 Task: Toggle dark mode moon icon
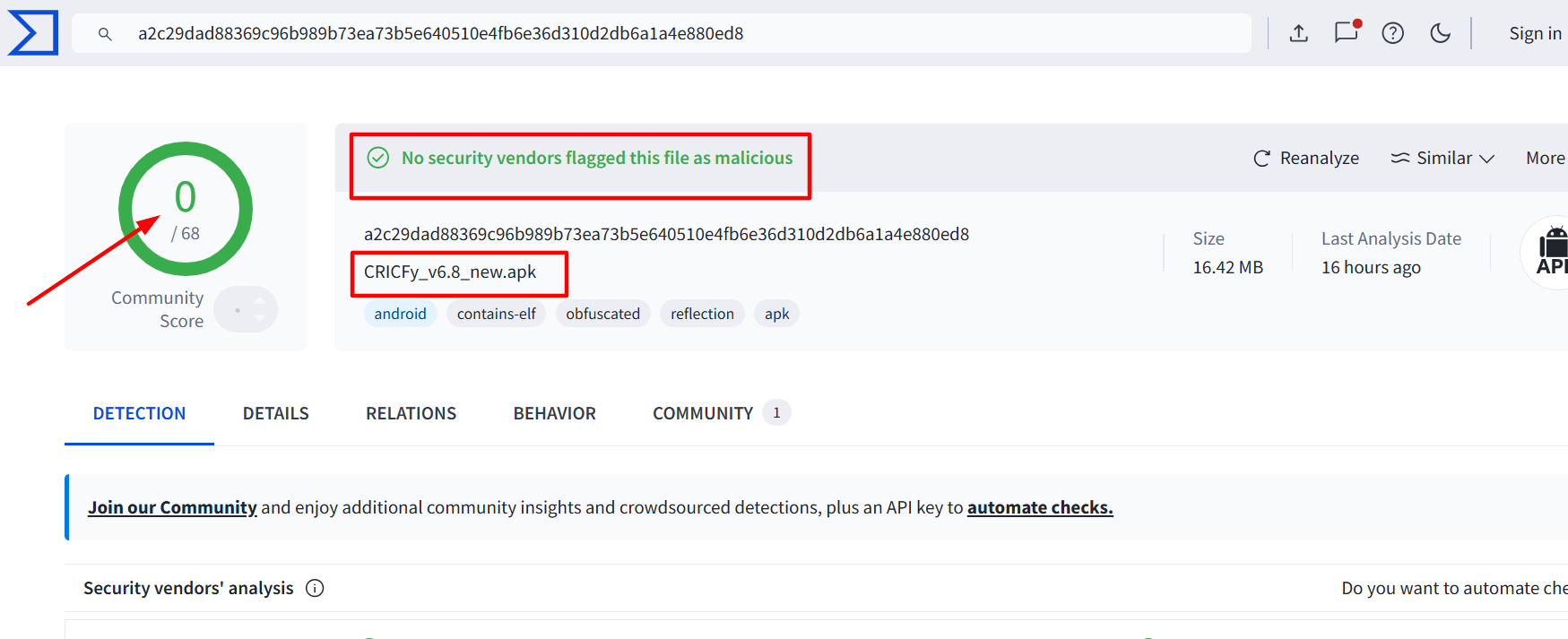tap(1440, 33)
